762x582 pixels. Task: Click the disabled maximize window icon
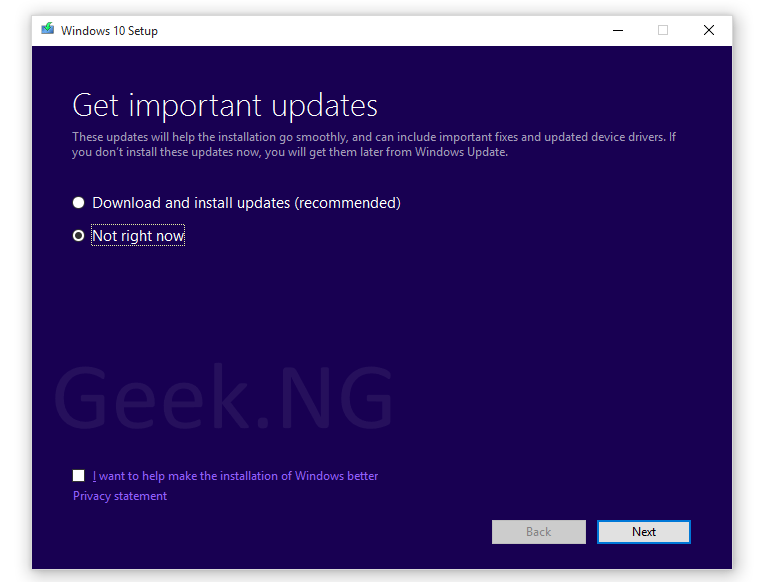(663, 30)
